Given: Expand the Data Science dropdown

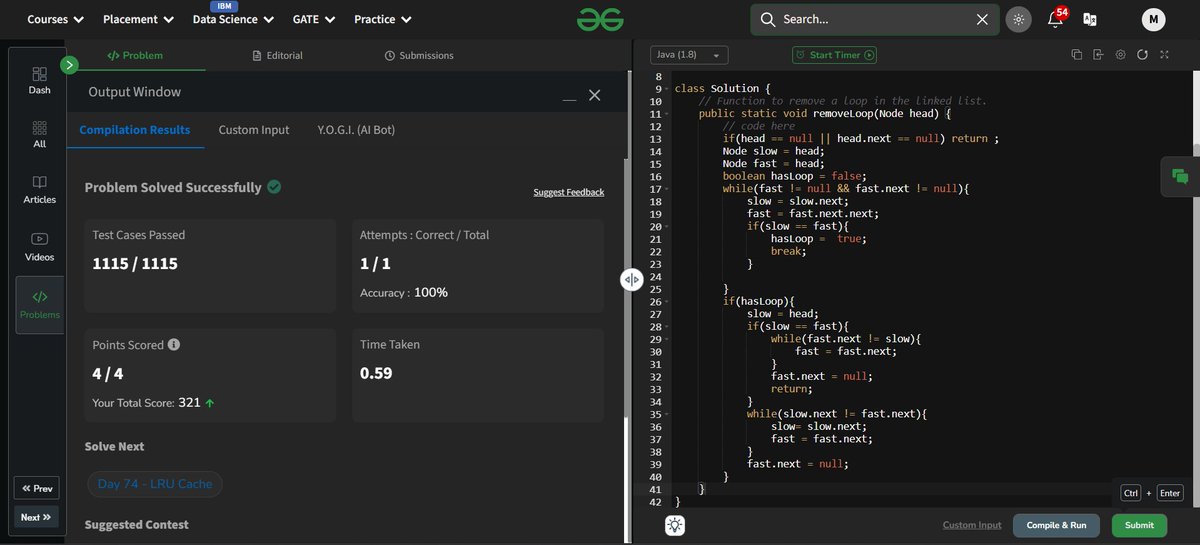Looking at the screenshot, I should (x=233, y=19).
